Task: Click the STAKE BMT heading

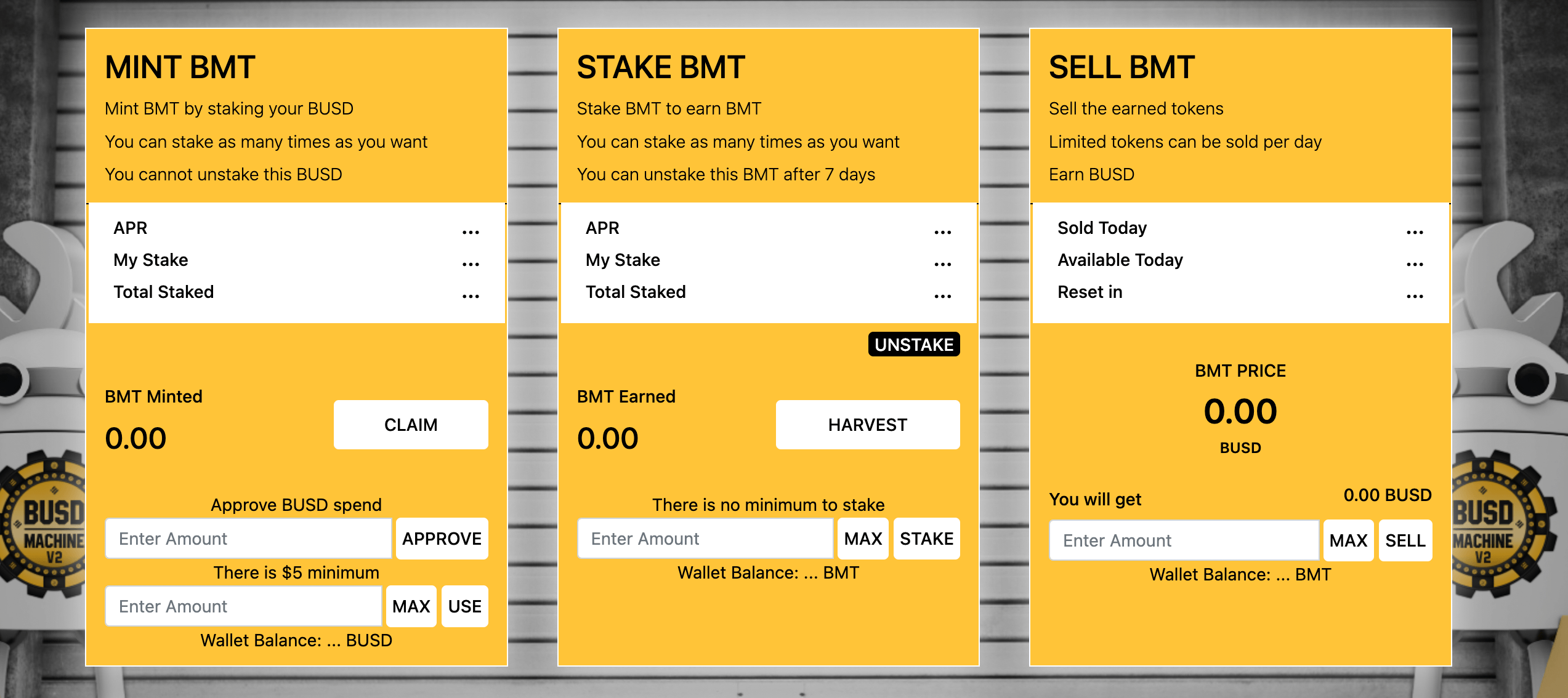Action: click(661, 67)
